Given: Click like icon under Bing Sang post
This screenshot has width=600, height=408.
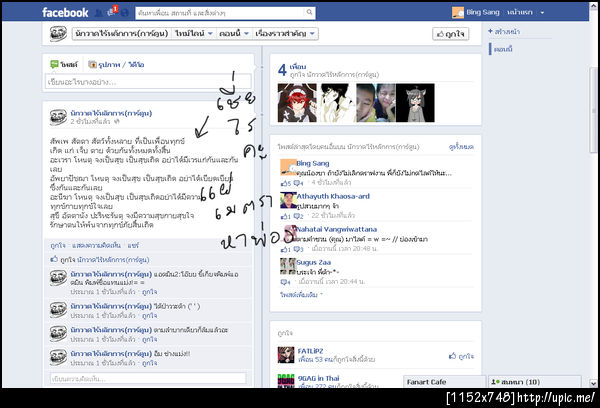Looking at the screenshot, I should [284, 183].
